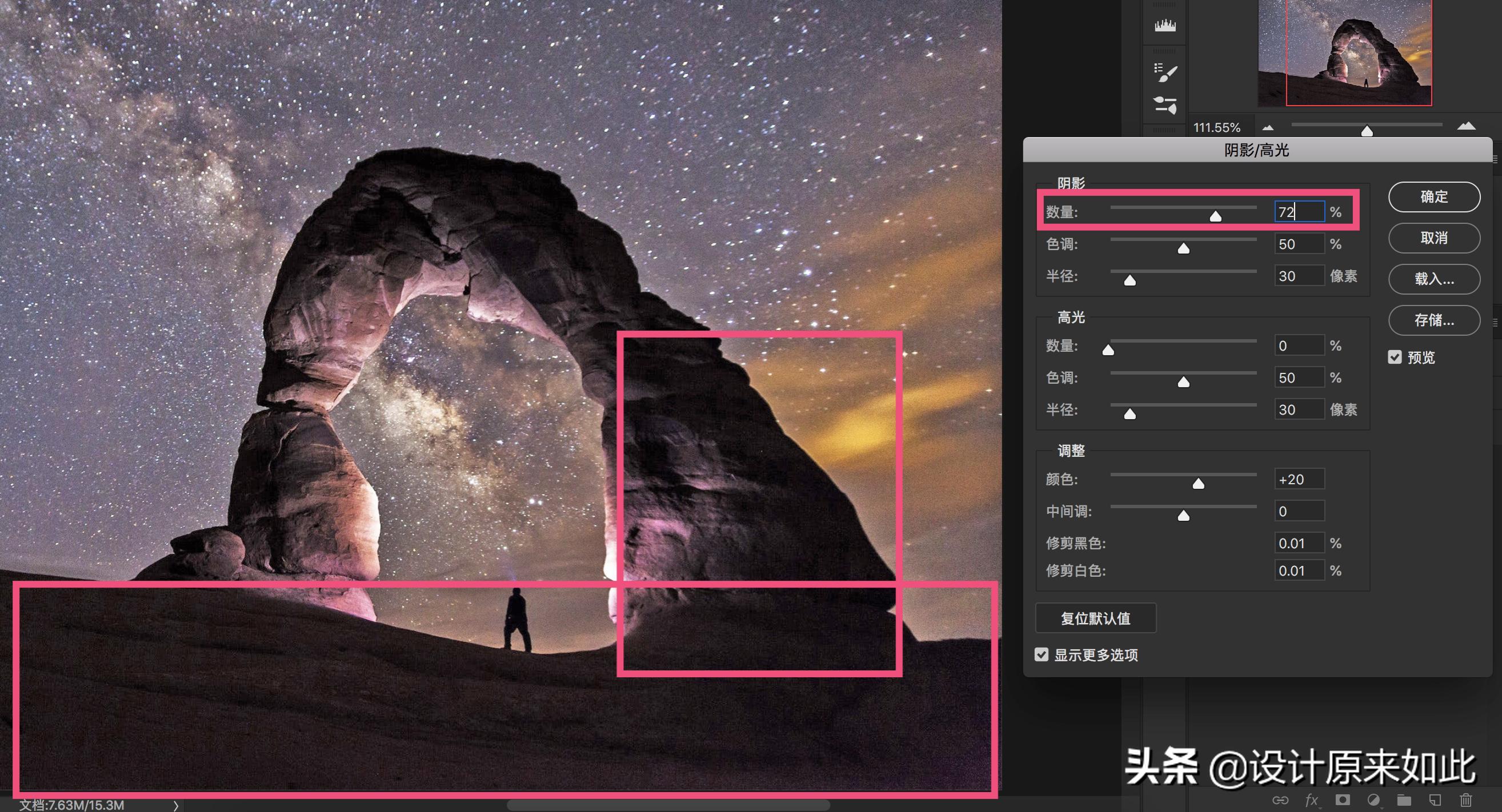Screen dimensions: 1502x812
Task: Click the navigator zoom out mountains icon
Action: coord(1268,127)
